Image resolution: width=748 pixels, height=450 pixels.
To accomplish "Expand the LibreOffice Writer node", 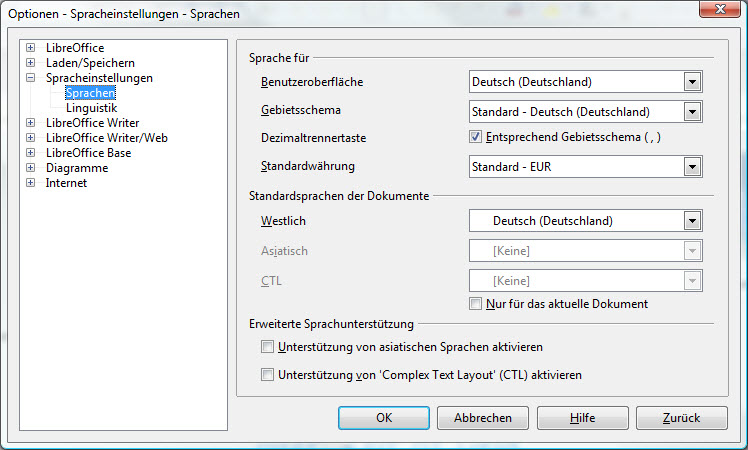I will (31, 123).
